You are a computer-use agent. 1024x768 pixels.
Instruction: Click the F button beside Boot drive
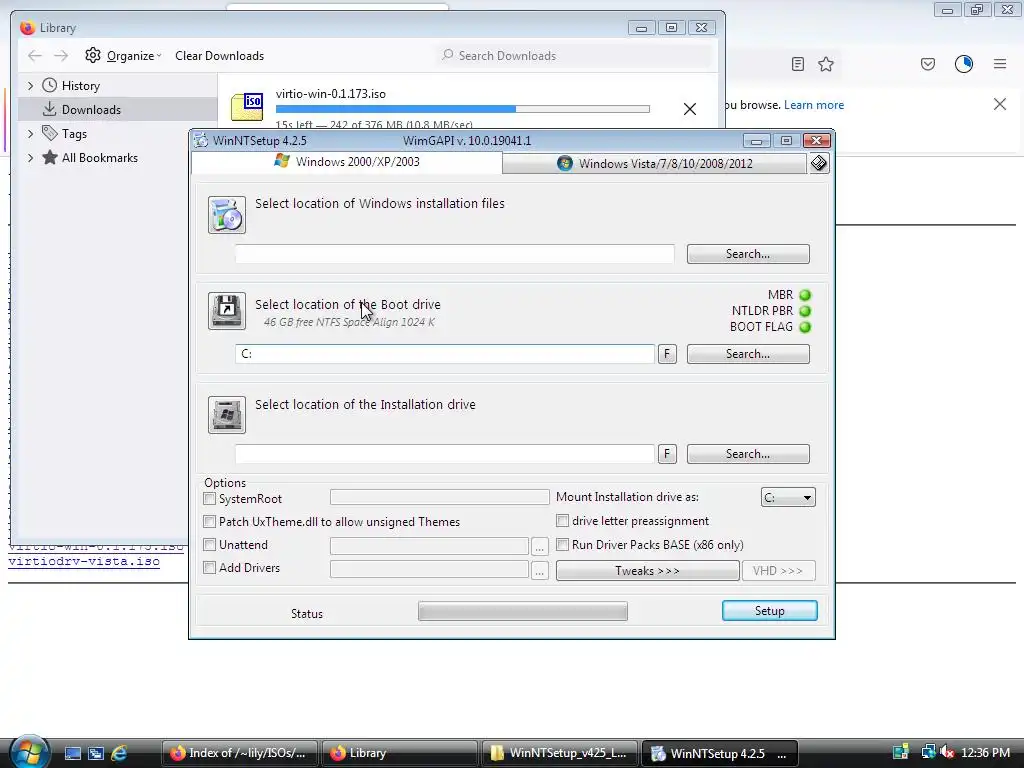[x=667, y=354]
